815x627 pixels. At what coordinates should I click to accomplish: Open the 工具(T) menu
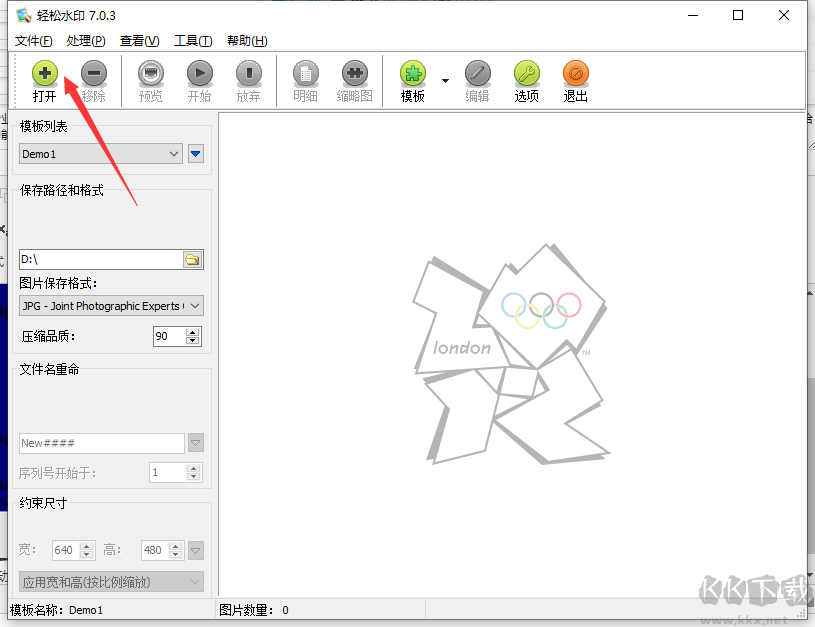click(x=193, y=41)
